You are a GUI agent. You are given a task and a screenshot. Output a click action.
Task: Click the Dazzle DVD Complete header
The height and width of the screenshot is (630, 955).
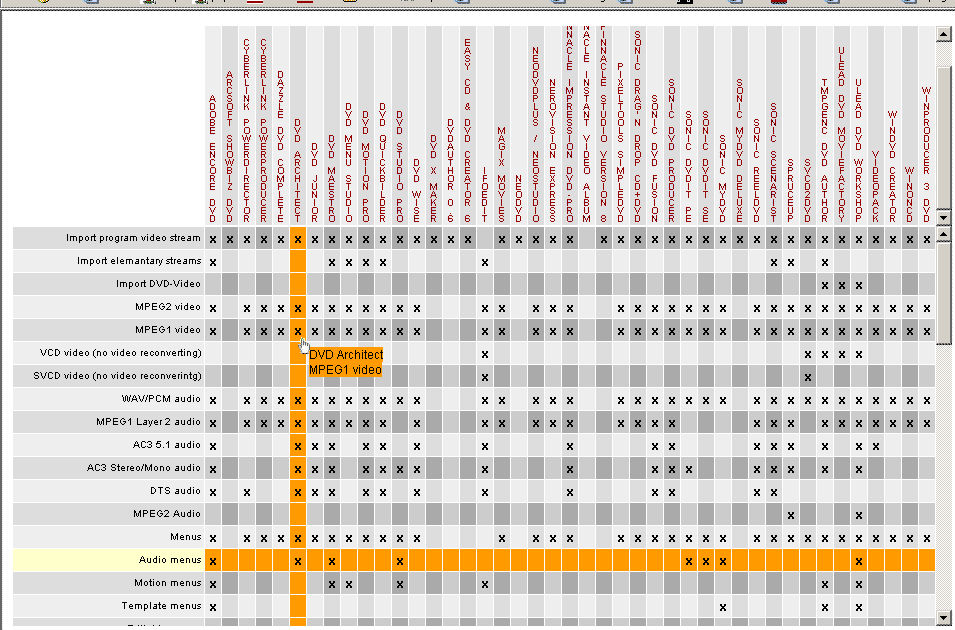(281, 147)
